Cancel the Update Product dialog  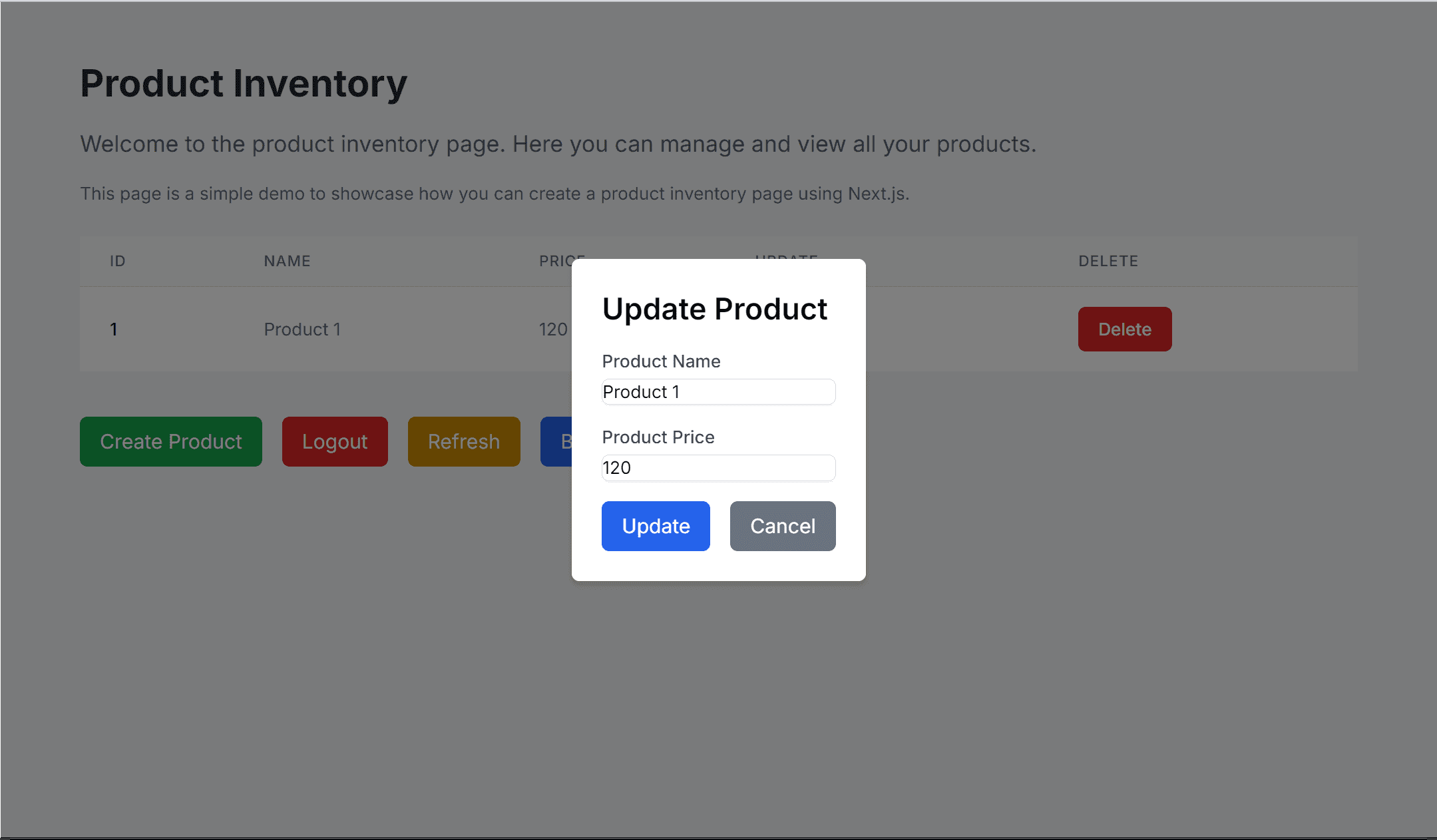tap(783, 526)
